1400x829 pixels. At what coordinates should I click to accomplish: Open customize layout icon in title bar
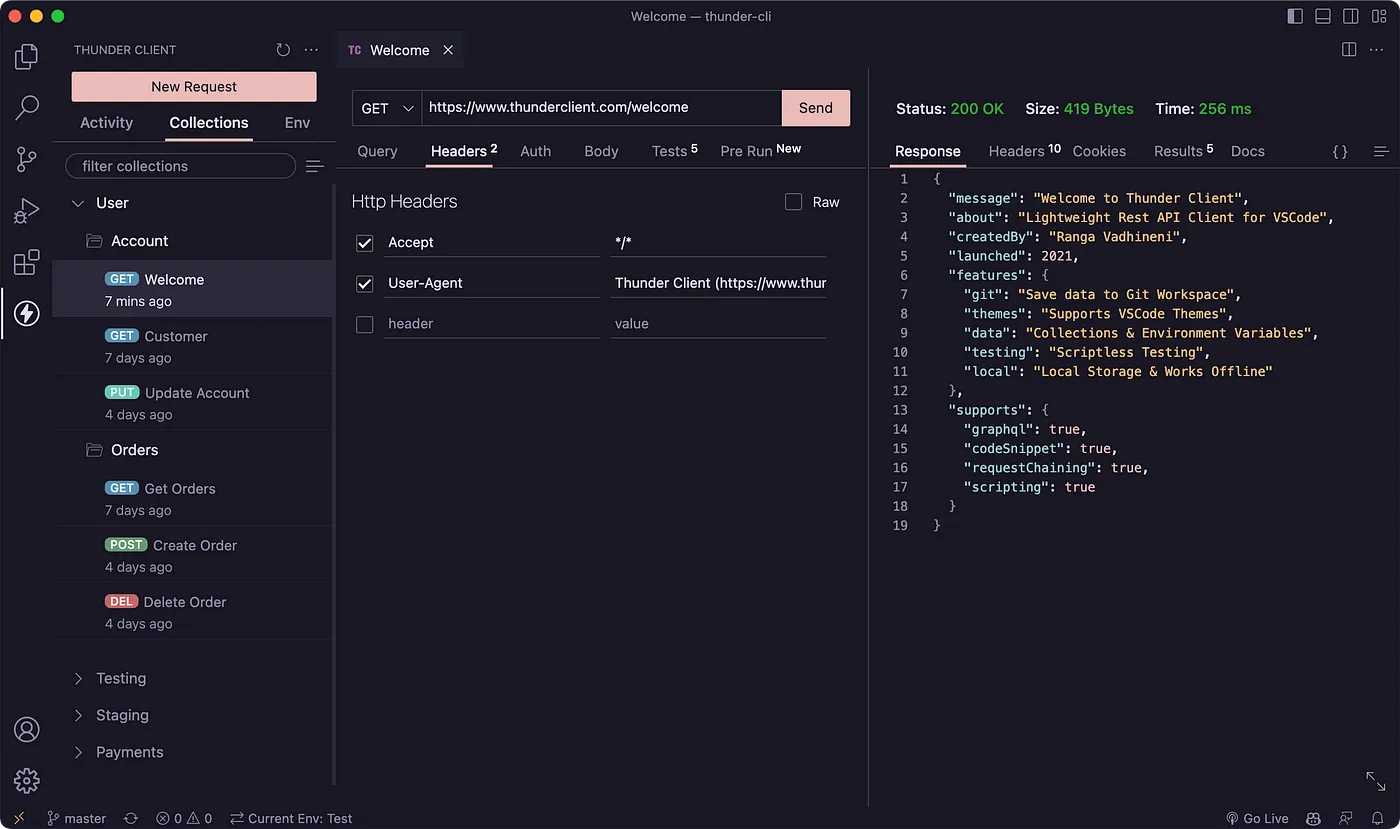click(1379, 16)
